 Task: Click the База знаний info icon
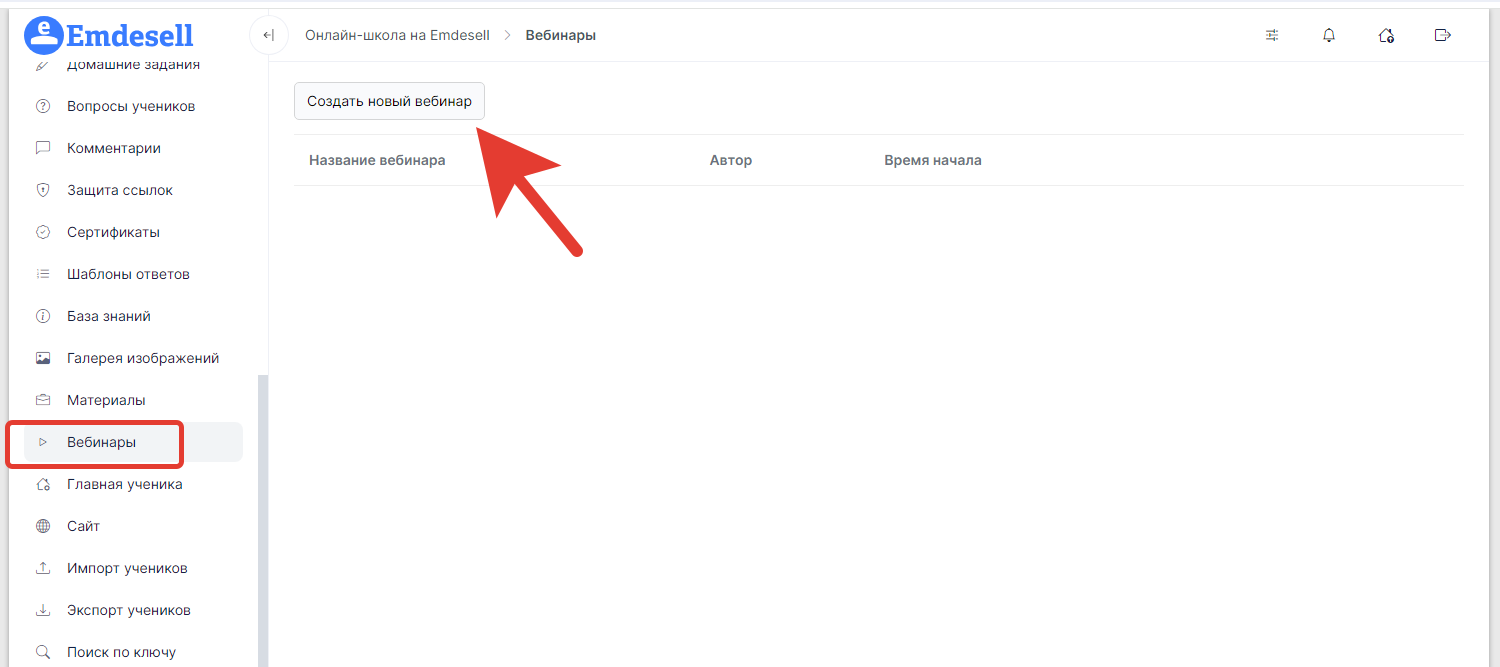(43, 316)
